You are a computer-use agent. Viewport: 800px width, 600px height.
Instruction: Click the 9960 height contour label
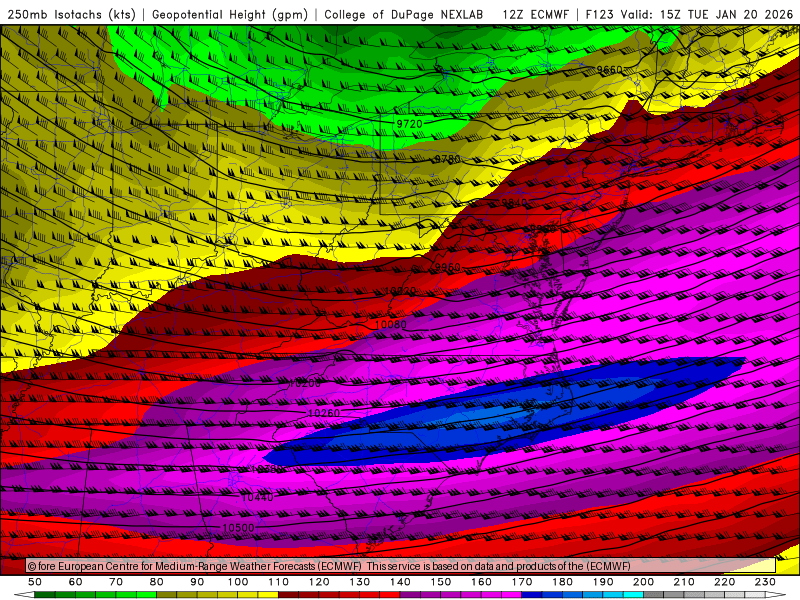click(x=447, y=267)
